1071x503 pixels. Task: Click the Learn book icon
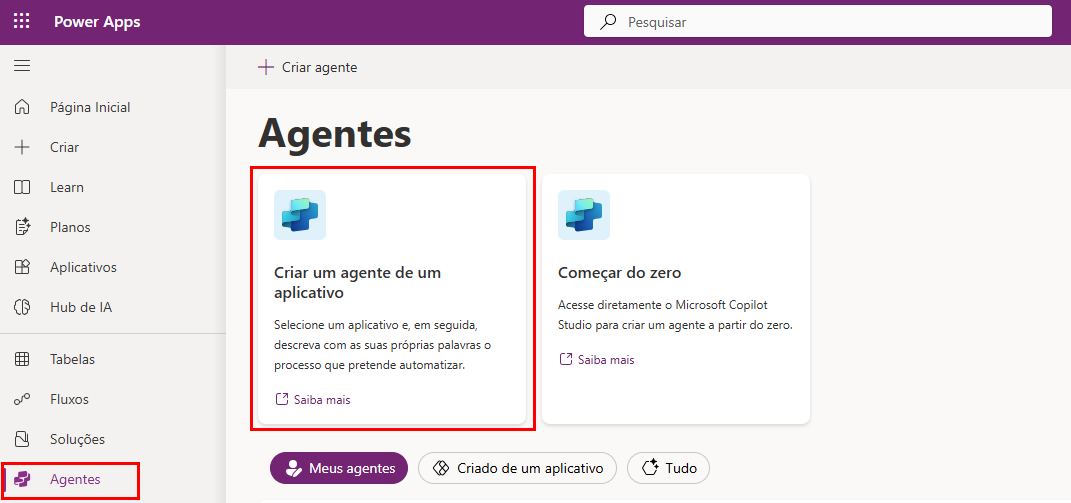[22, 187]
